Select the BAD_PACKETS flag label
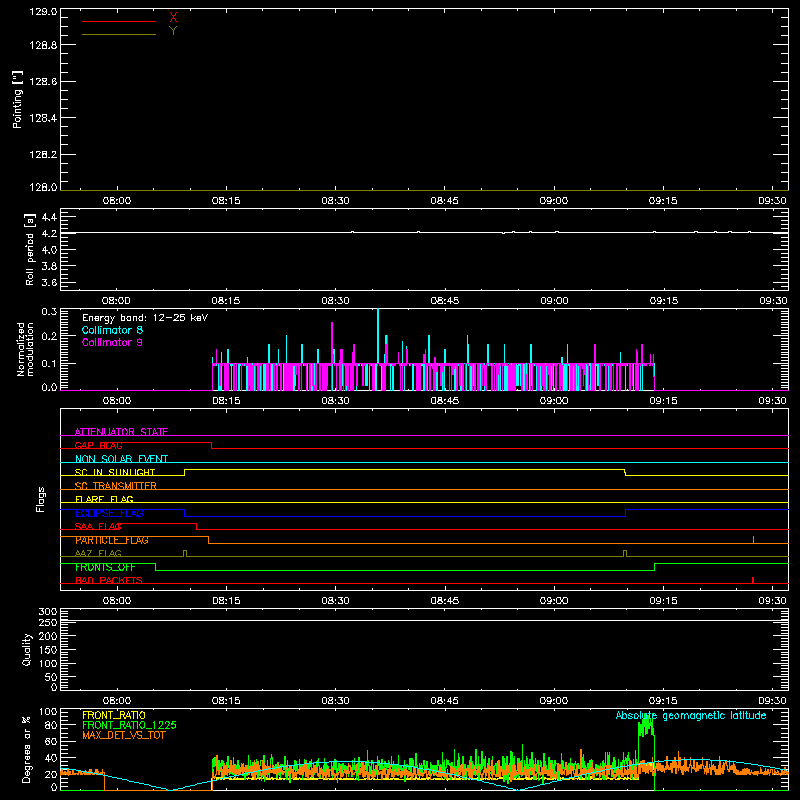The width and height of the screenshot is (800, 800). tap(109, 581)
